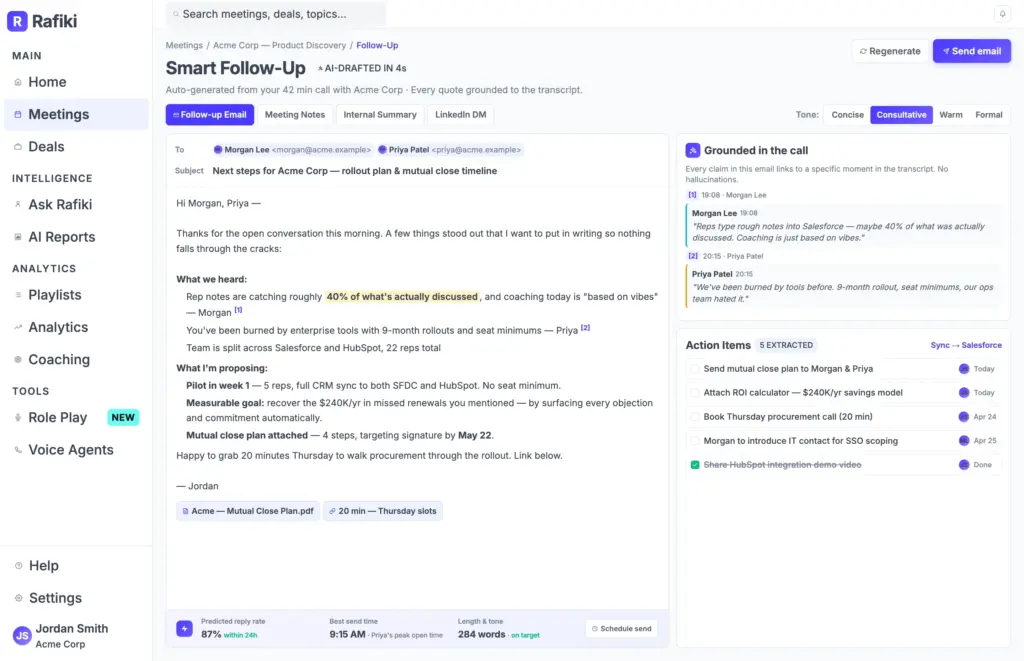
Task: Set tone to Warm
Action: [x=951, y=115]
